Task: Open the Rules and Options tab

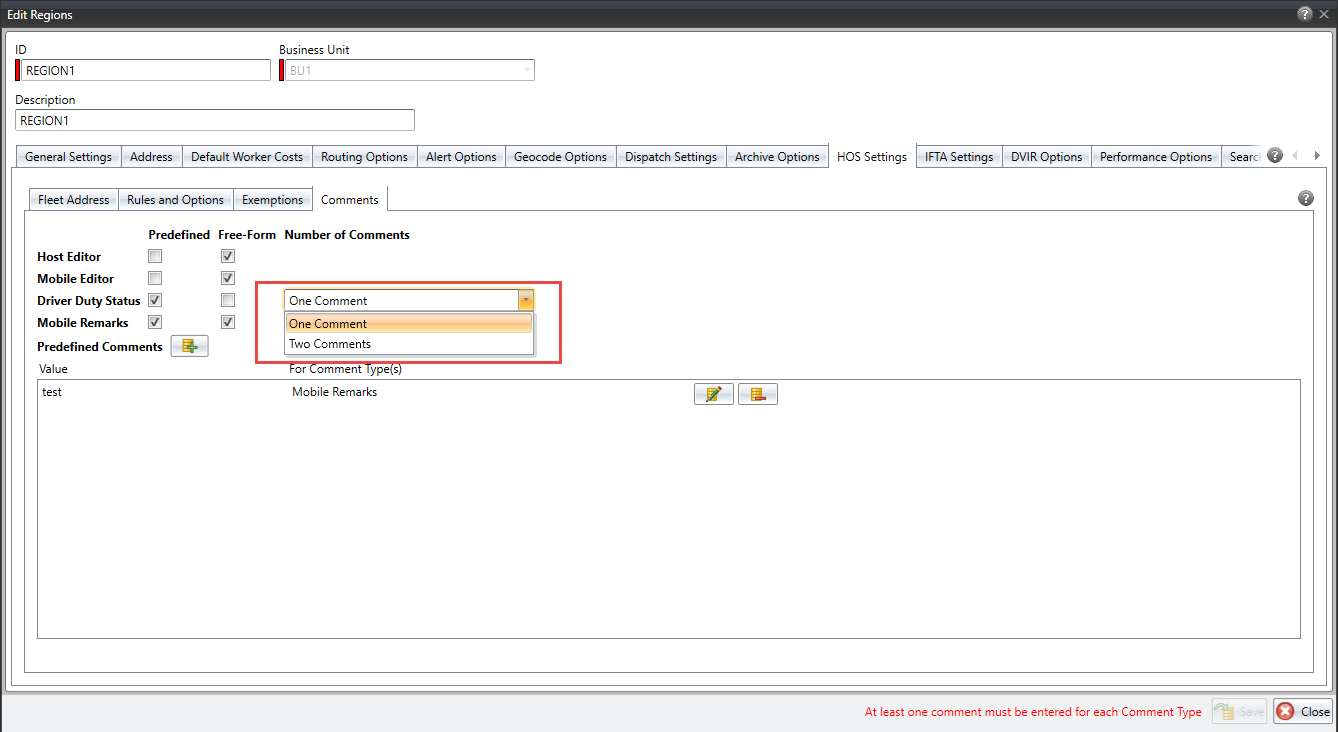Action: click(x=175, y=199)
